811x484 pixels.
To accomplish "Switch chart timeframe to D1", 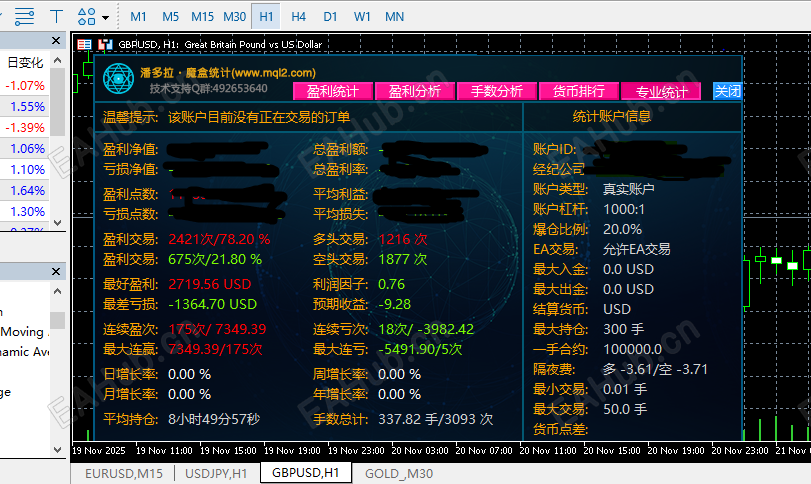I will point(330,17).
